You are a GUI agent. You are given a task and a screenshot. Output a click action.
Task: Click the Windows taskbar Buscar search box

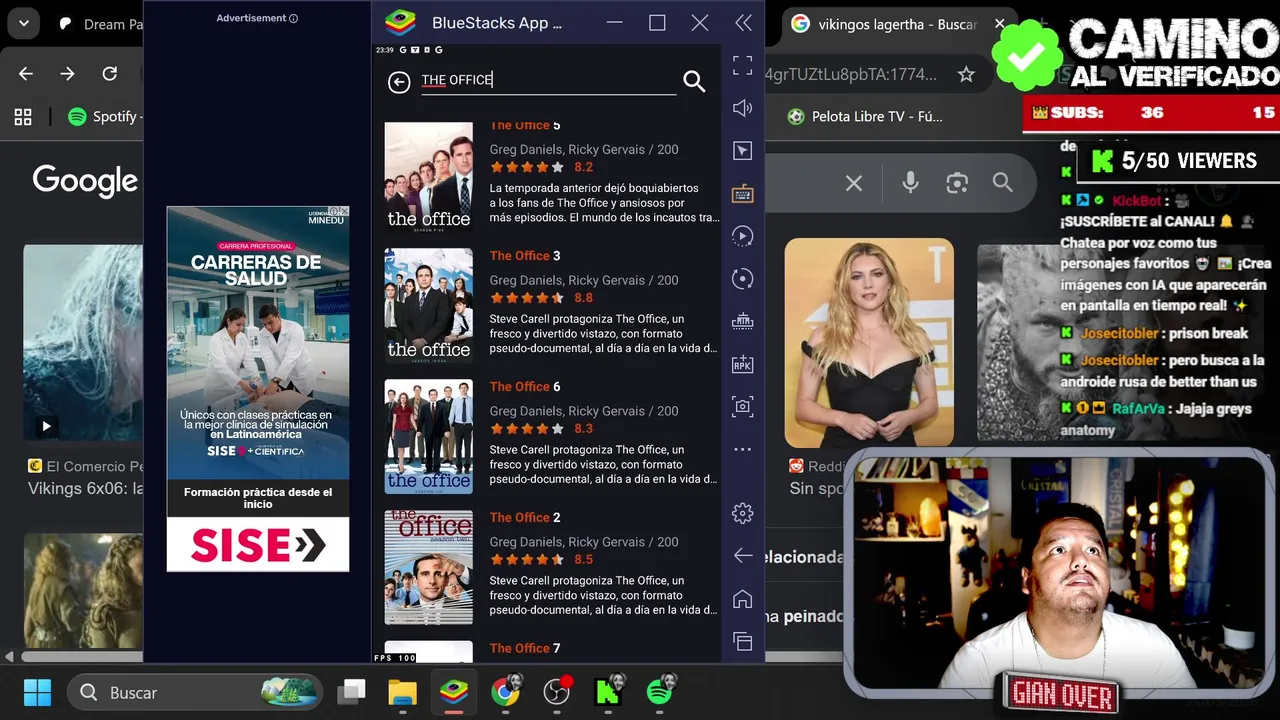point(195,692)
